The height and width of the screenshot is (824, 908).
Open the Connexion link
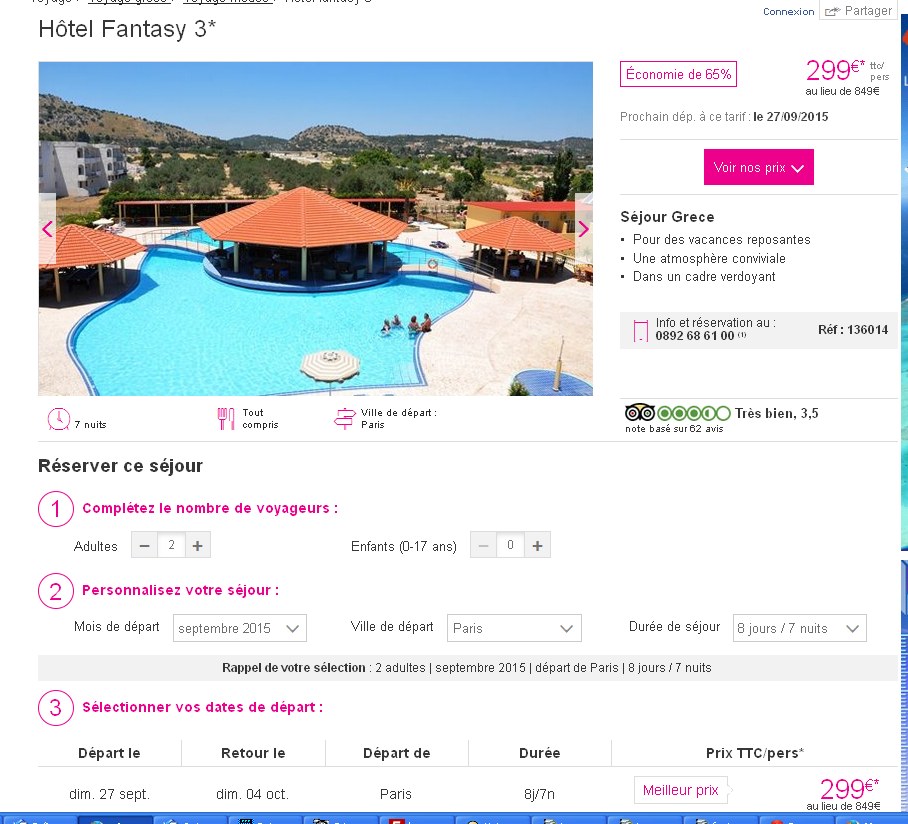[x=788, y=12]
